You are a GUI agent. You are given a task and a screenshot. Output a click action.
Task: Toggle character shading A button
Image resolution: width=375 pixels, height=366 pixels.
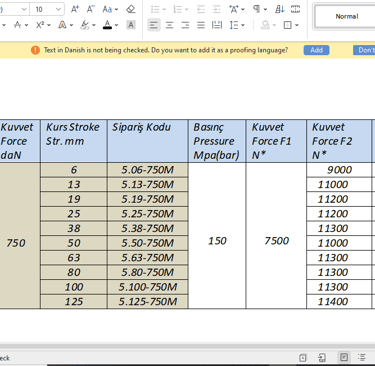coord(131,25)
